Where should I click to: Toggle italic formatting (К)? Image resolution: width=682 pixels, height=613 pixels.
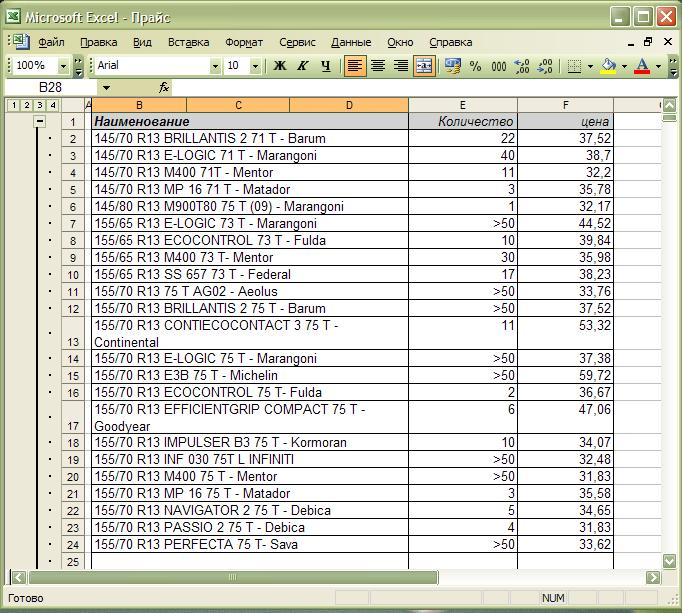pos(303,66)
